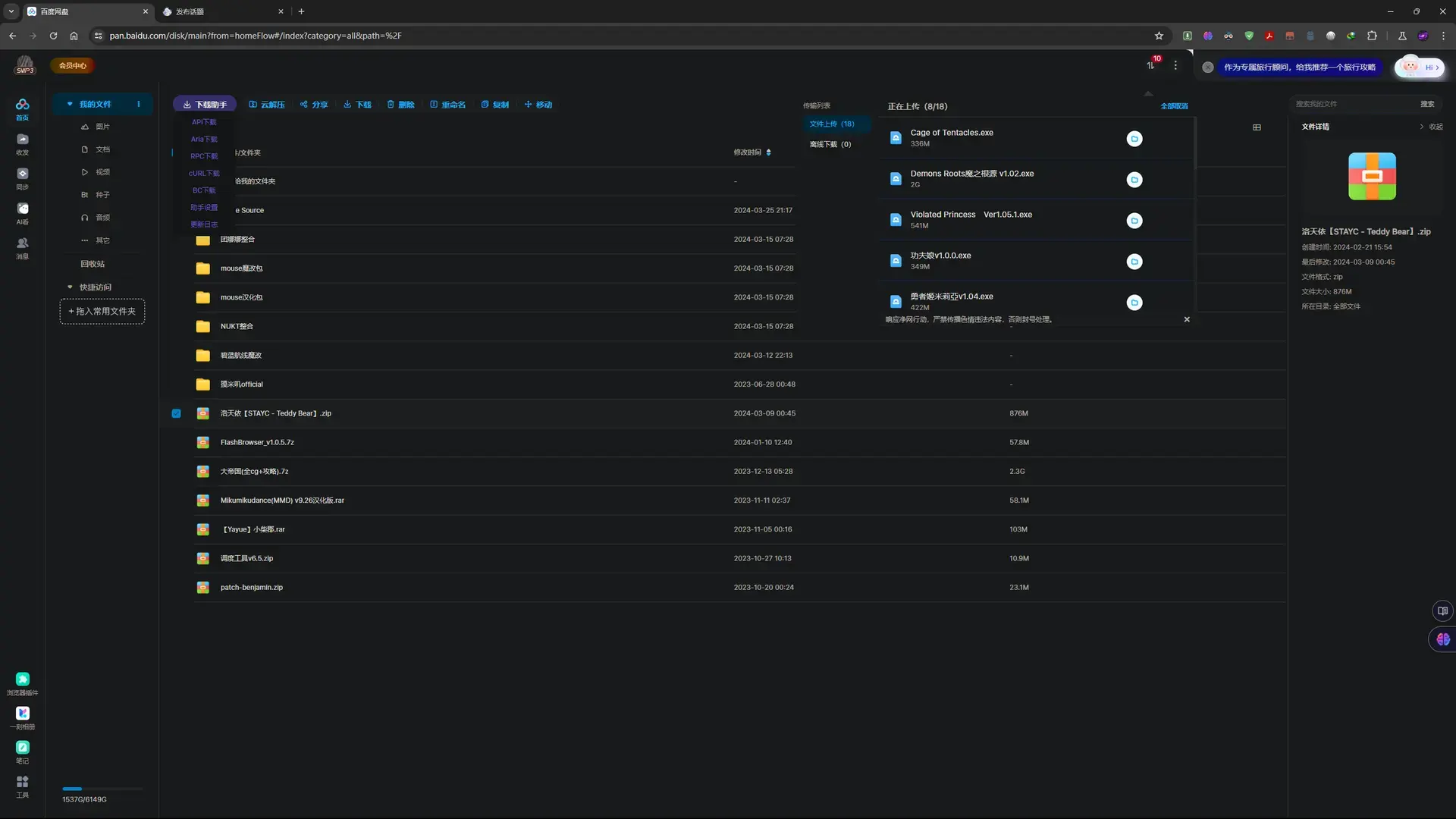Click the storage usage bar 1537G/6149G

(x=102, y=789)
